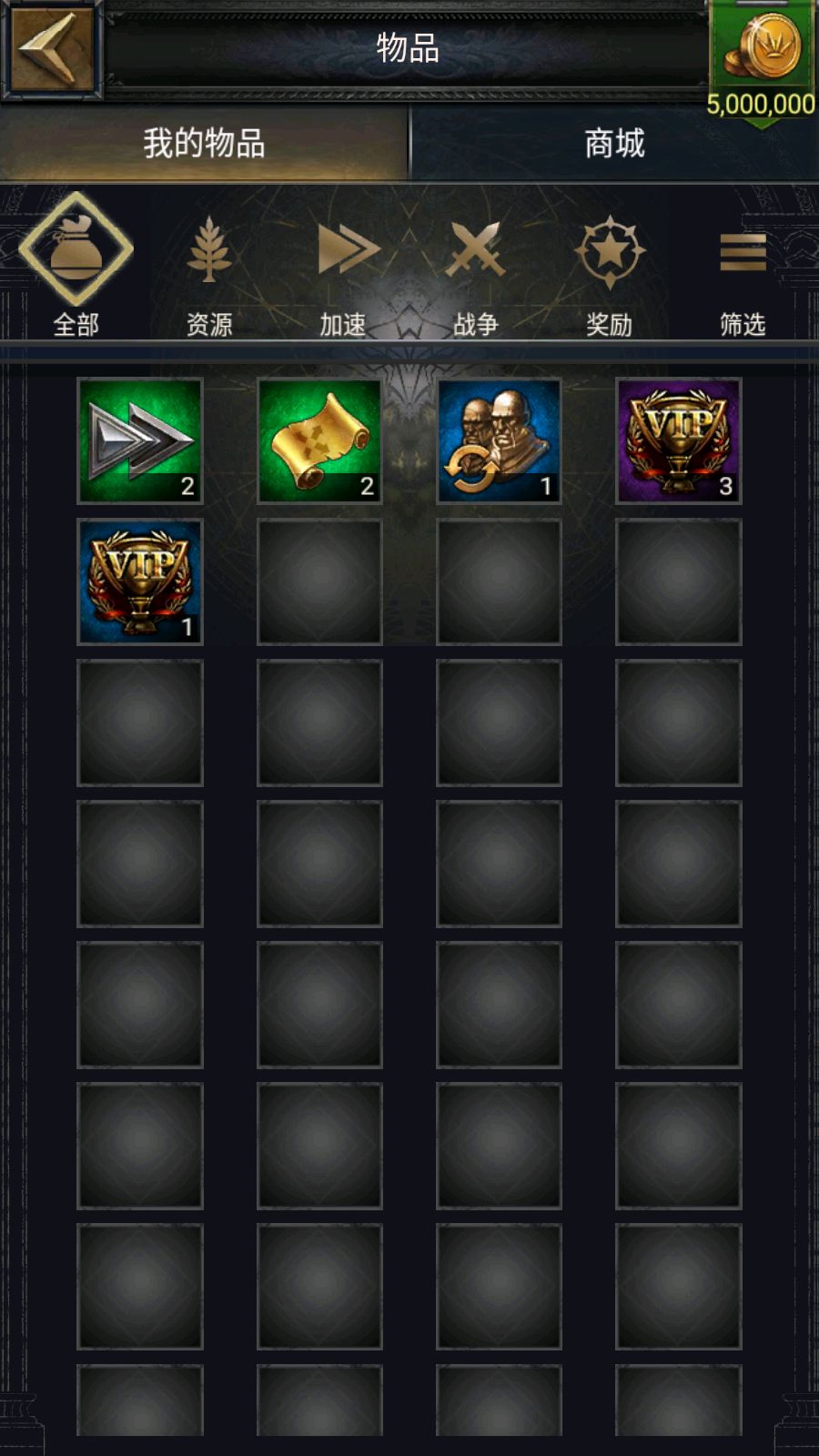Click empty slot beside blue VIP item
819x1456 pixels.
pyautogui.click(x=319, y=582)
